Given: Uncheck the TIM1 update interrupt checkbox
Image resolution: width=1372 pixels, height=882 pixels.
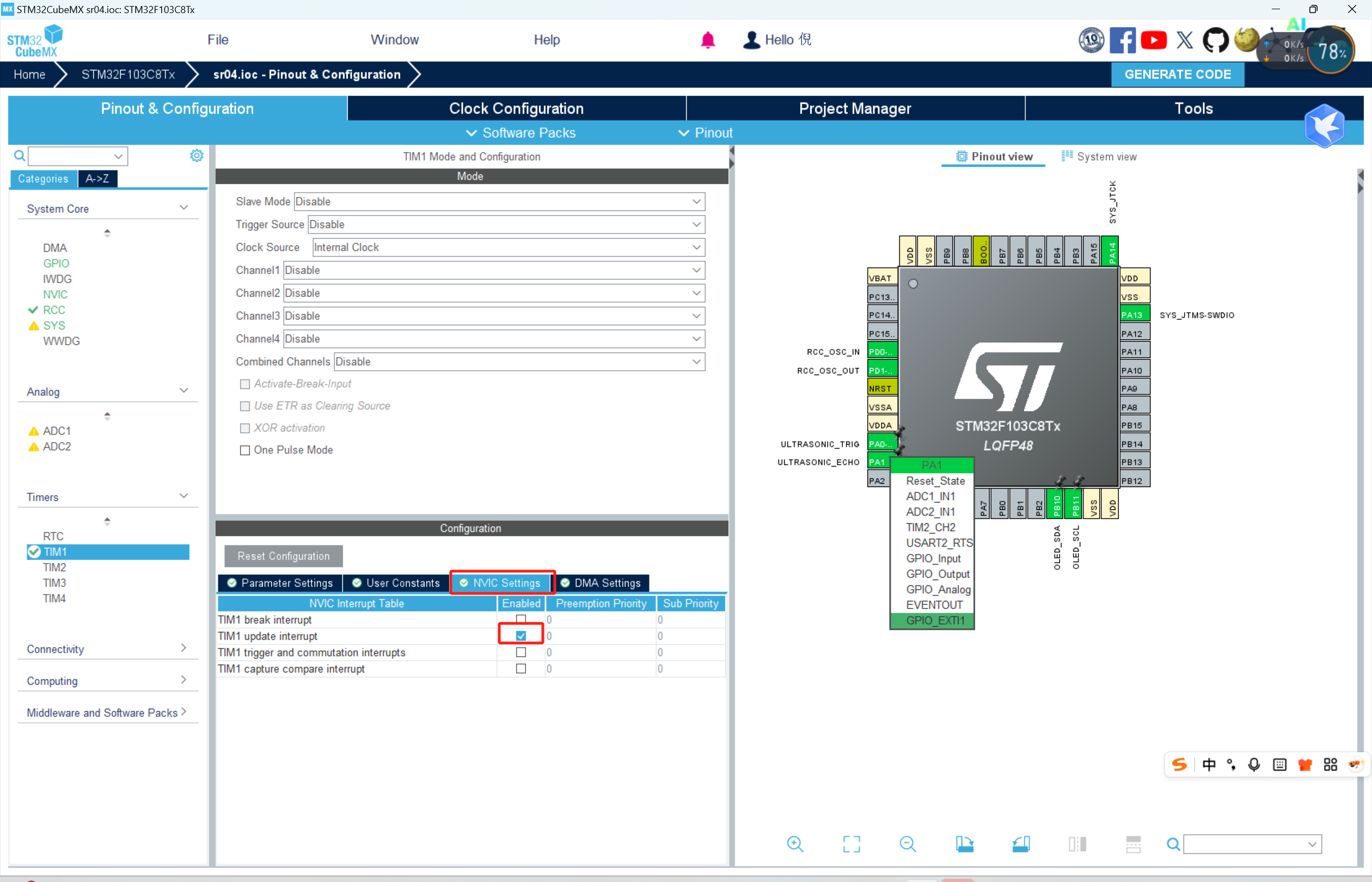Looking at the screenshot, I should [x=521, y=636].
